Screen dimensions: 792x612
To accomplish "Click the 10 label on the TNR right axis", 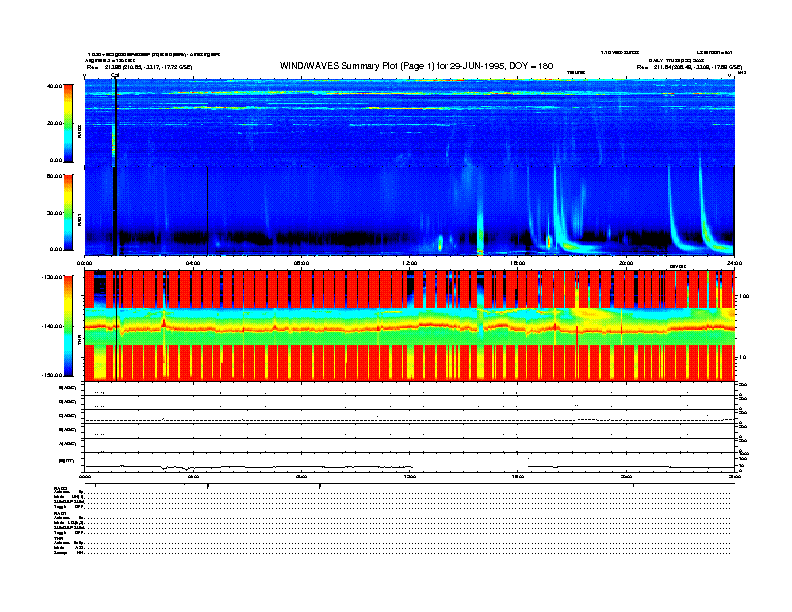I will coord(743,358).
